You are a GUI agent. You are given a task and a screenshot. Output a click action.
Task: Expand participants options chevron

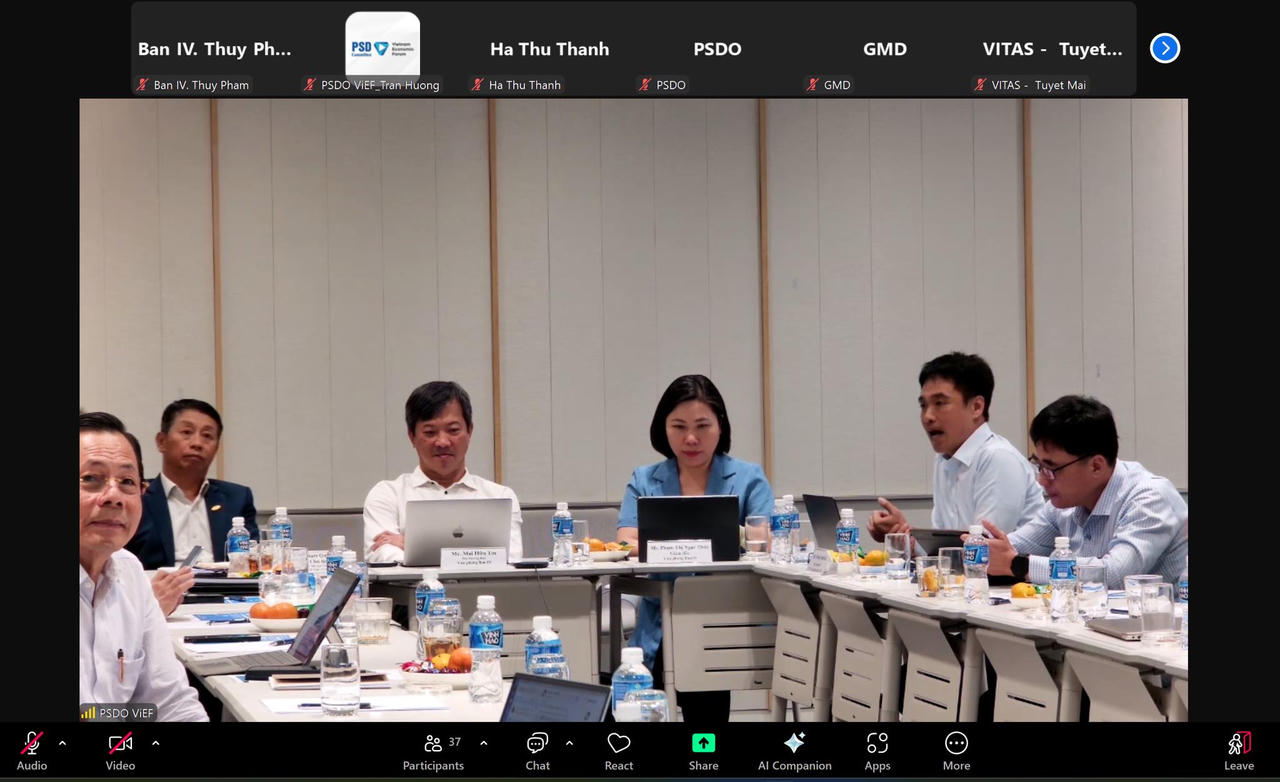(x=484, y=743)
